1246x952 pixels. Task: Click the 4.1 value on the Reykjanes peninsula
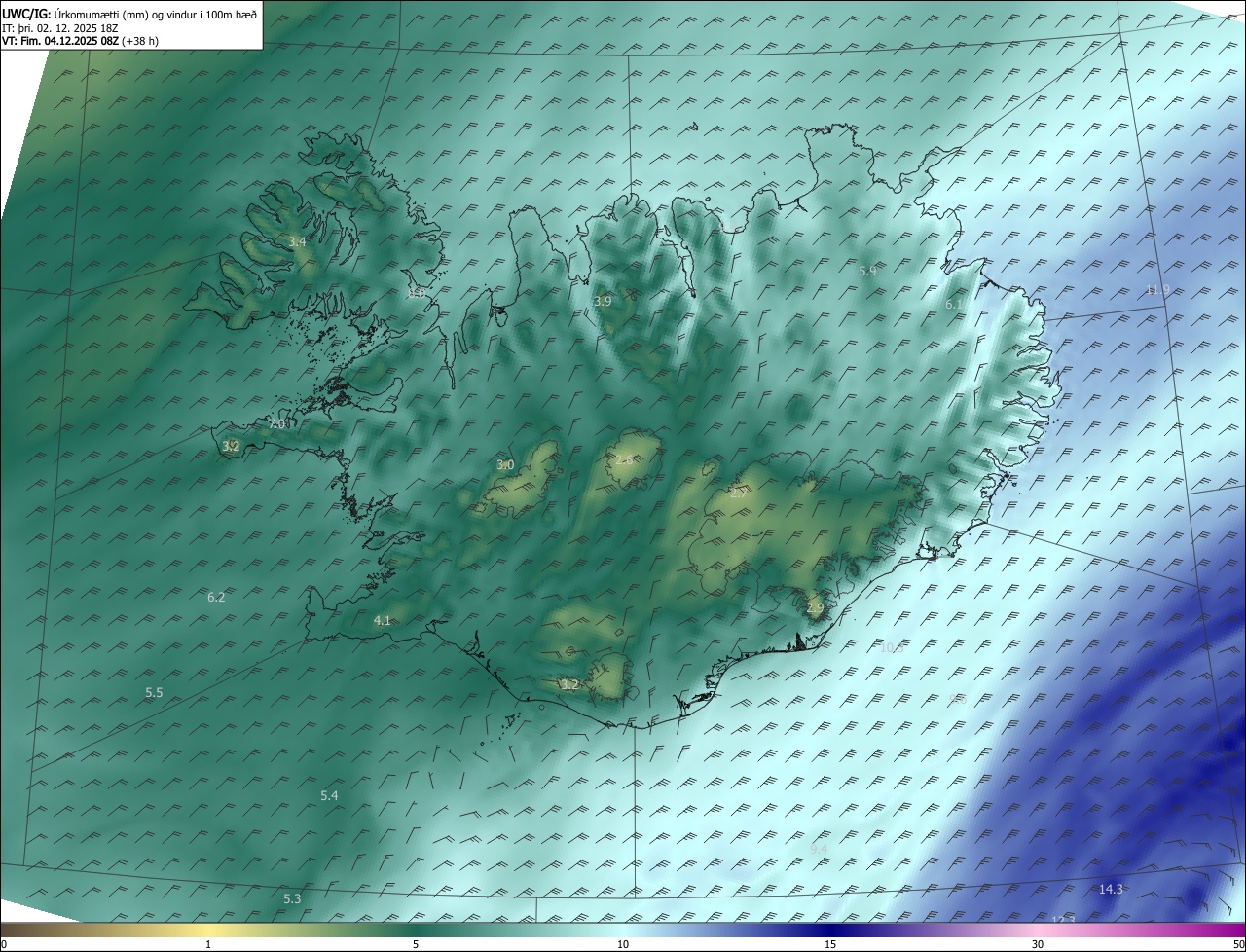click(x=382, y=621)
